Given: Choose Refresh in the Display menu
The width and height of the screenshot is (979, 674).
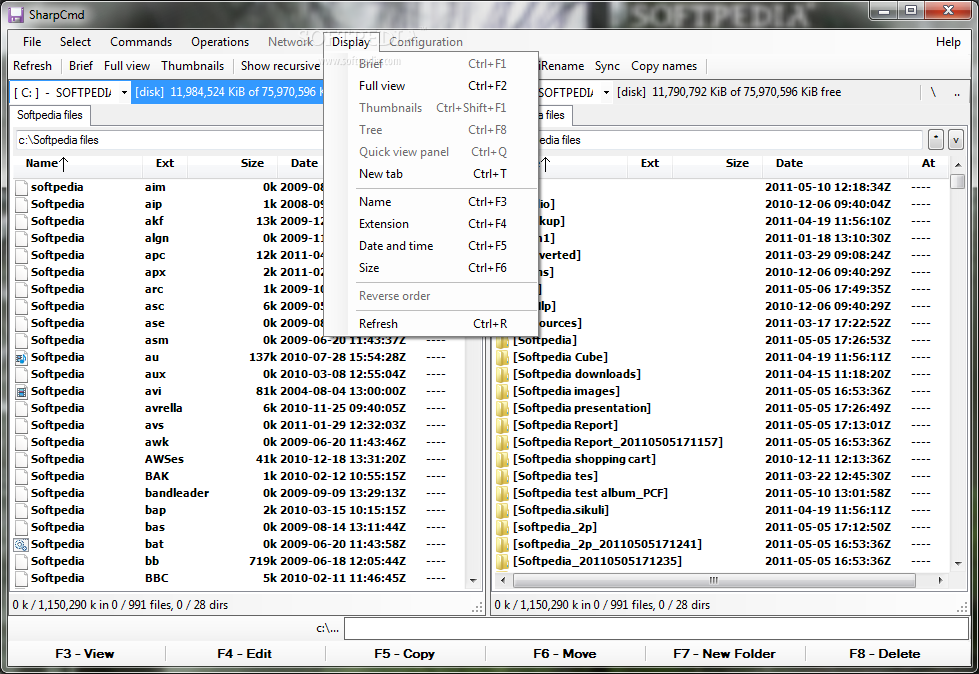Looking at the screenshot, I should [x=431, y=324].
